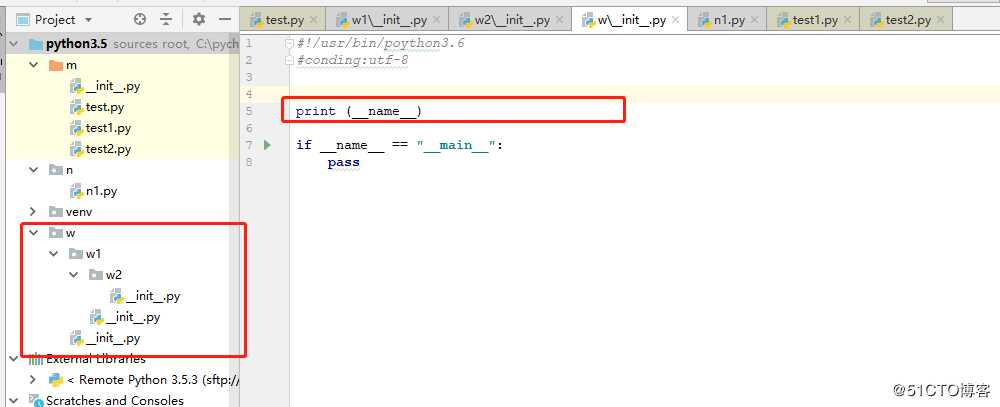This screenshot has height=407, width=1000.
Task: Switch to w1\__init__.py editor tab
Action: point(389,20)
